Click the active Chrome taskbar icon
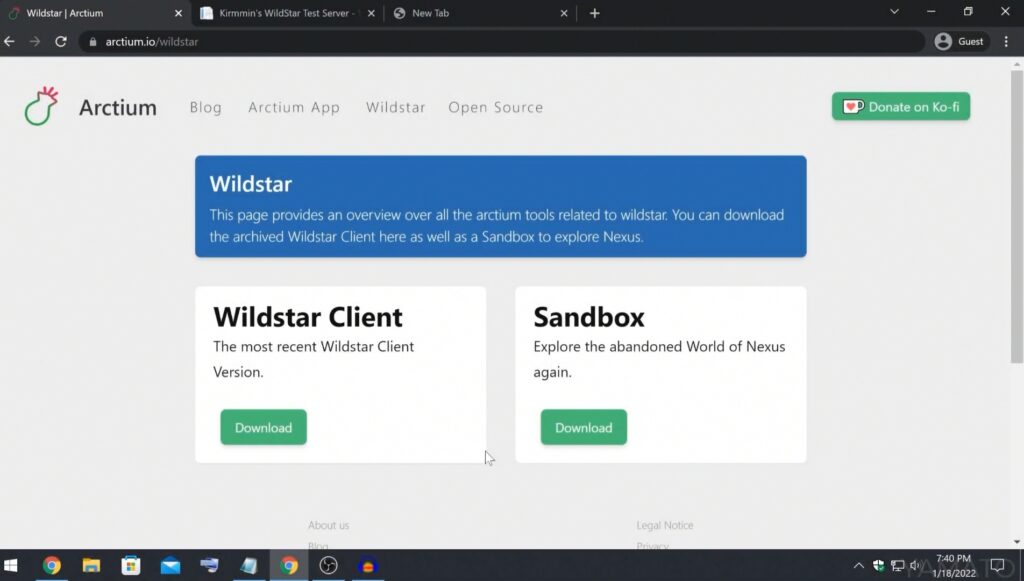Image resolution: width=1024 pixels, height=581 pixels. pos(289,565)
